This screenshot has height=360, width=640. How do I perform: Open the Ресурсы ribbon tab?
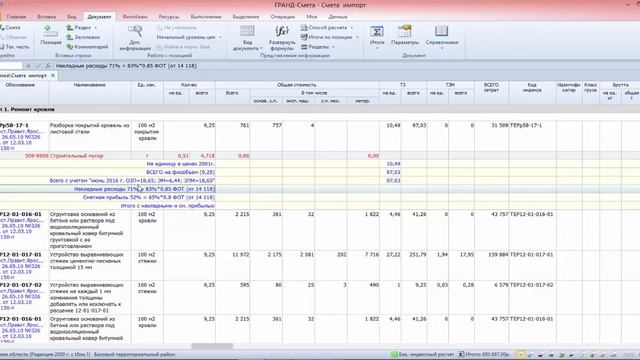pyautogui.click(x=169, y=17)
